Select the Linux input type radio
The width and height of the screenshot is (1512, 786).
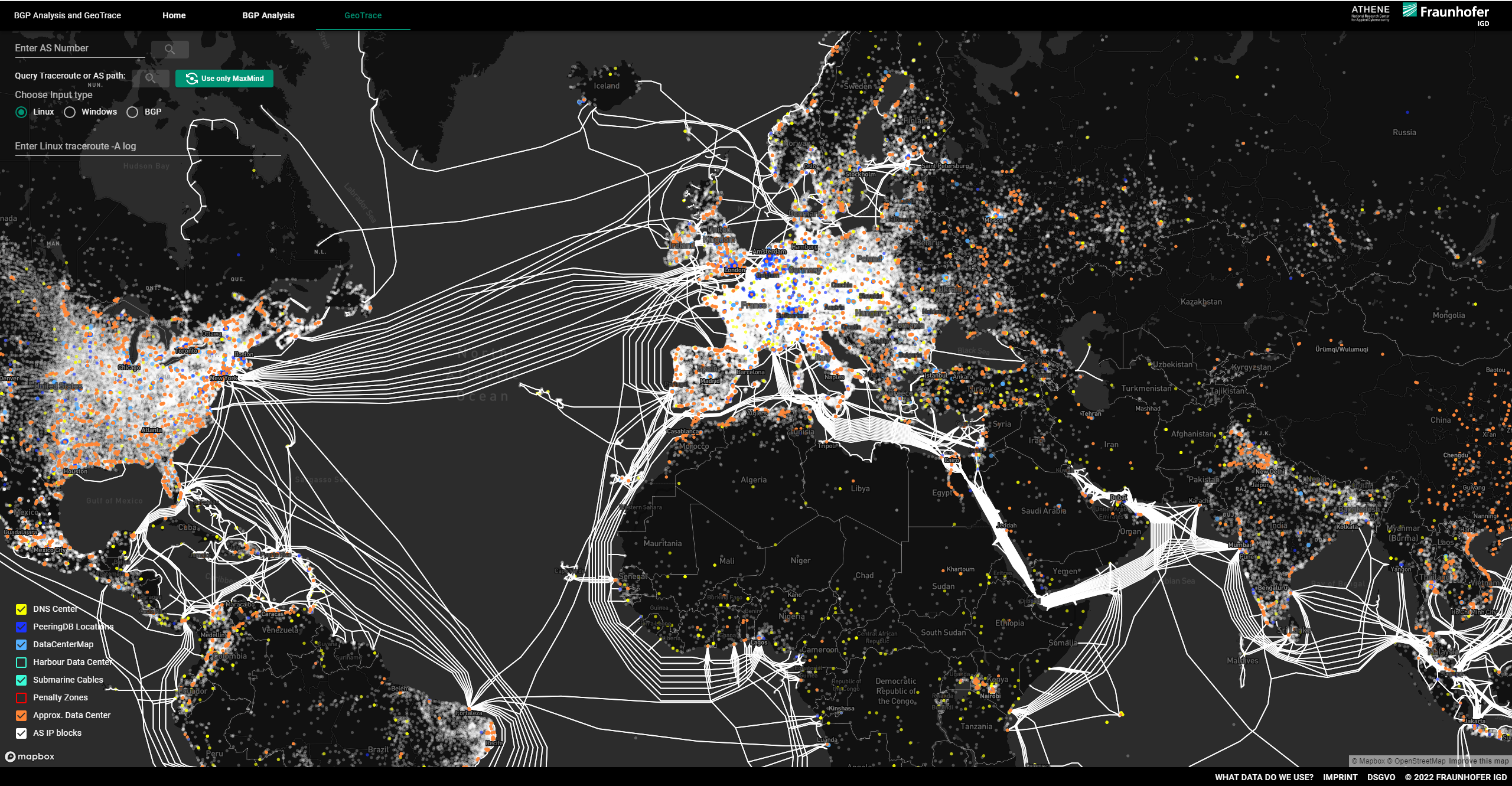coord(21,112)
